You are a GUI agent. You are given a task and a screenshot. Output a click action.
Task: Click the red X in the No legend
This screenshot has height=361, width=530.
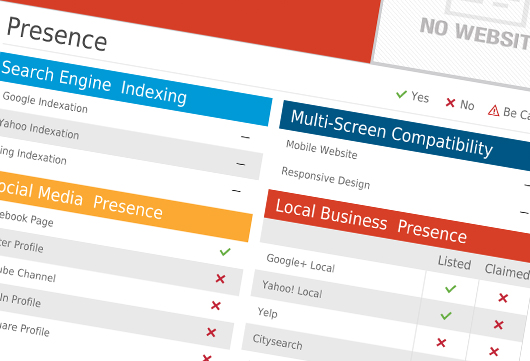450,102
